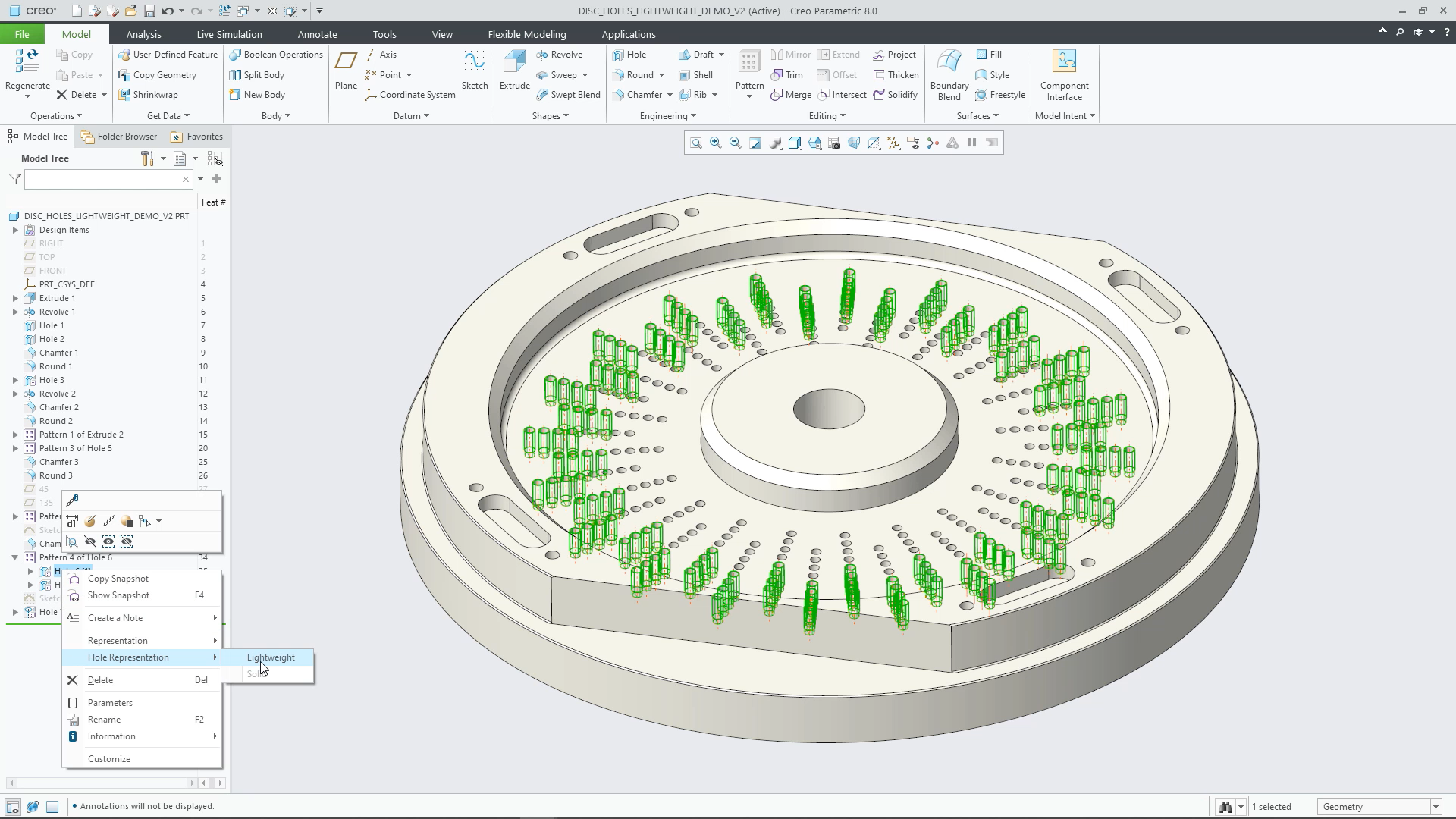
Task: Open the Round tool dropdown arrow
Action: pyautogui.click(x=661, y=75)
